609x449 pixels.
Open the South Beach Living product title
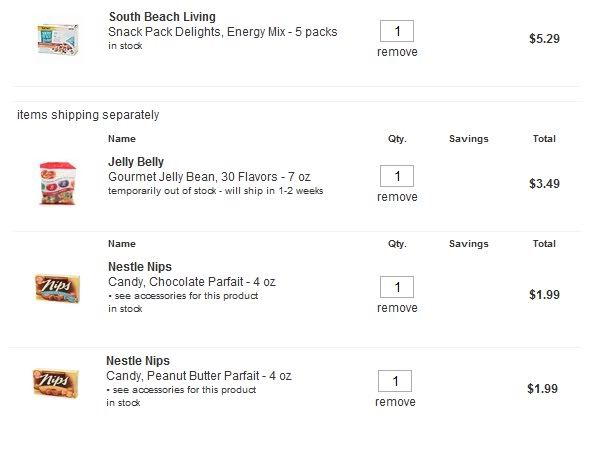pos(162,17)
